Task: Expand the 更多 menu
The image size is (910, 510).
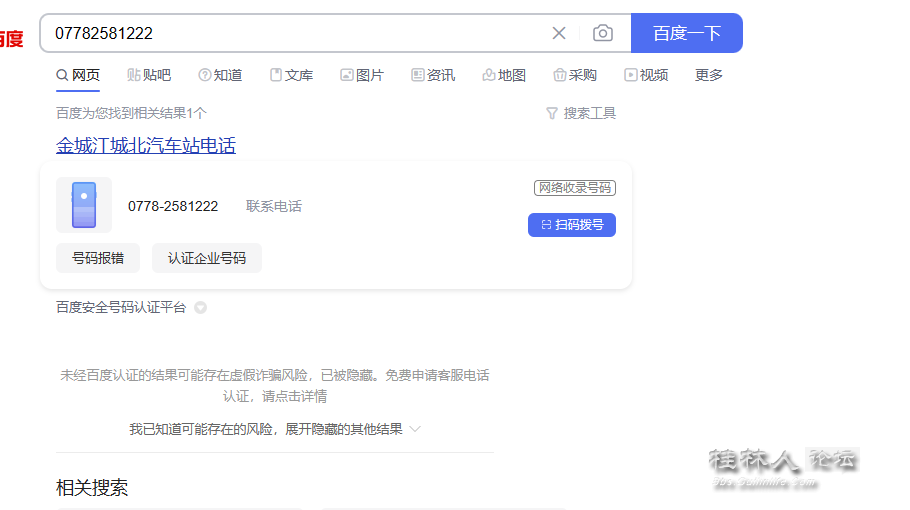Action: tap(709, 75)
